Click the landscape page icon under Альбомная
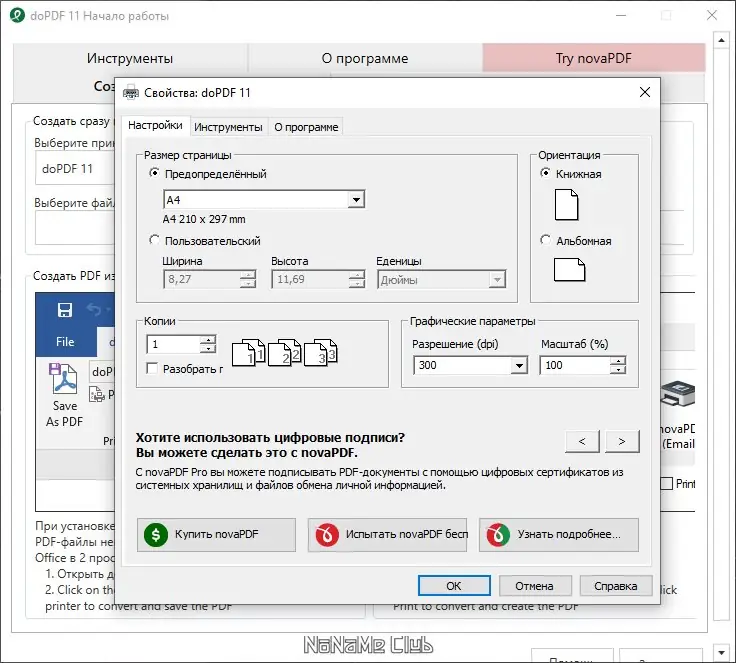Screen dimensions: 736x663 569,270
